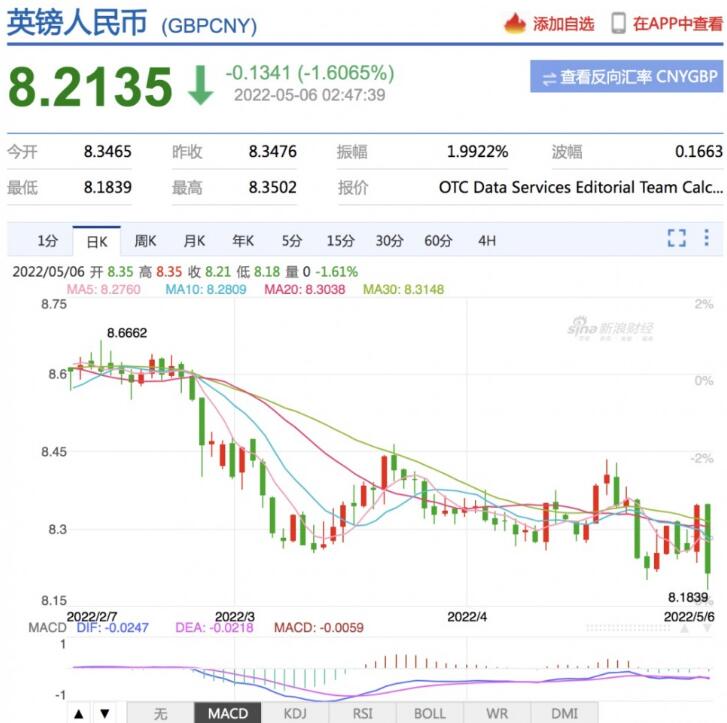Select the 5分 interval tab
Screen dimensions: 727x723
[x=291, y=240]
